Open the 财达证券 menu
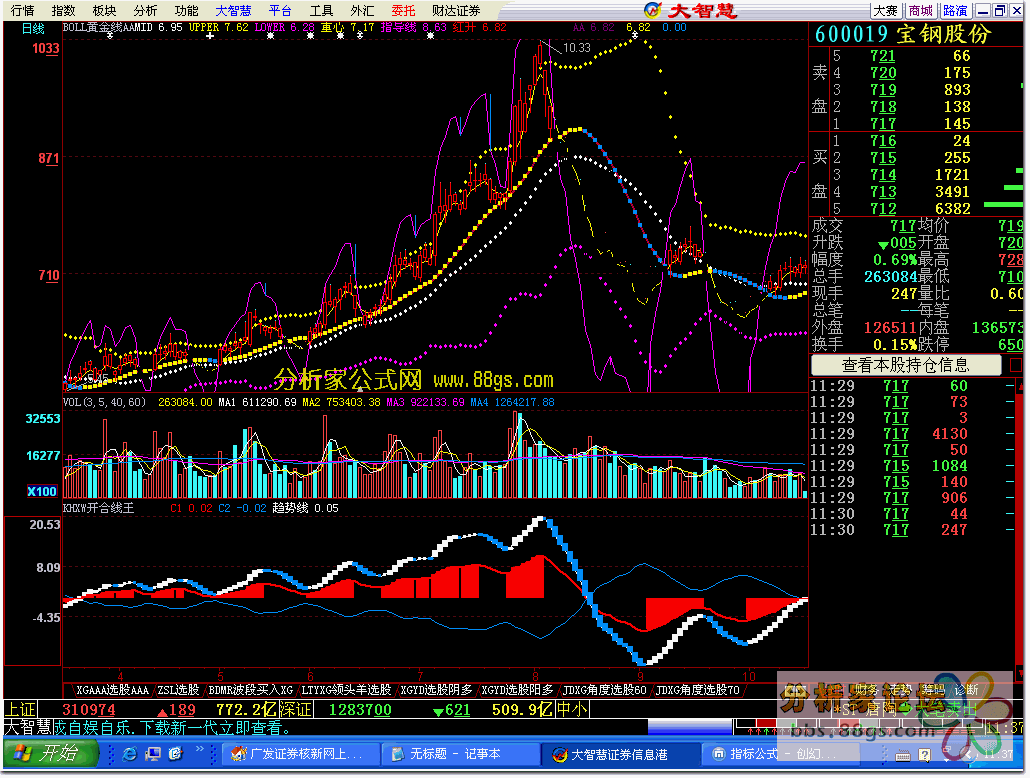Image resolution: width=1030 pixels, height=778 pixels. 456,11
